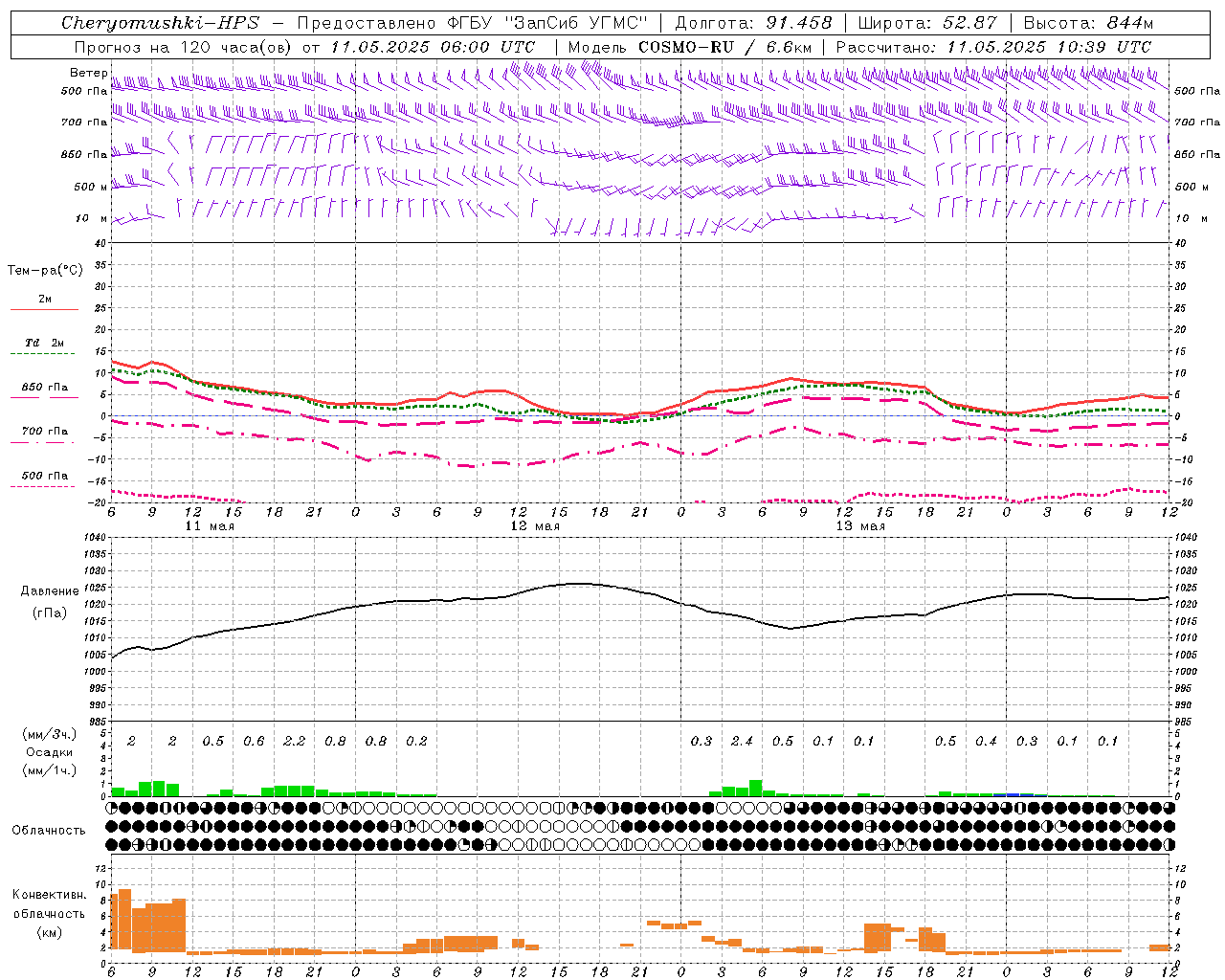The width and height of the screenshot is (1225, 980).
Task: Select the forecast start 11.05.2025 06:00 UTC
Action: point(433,47)
